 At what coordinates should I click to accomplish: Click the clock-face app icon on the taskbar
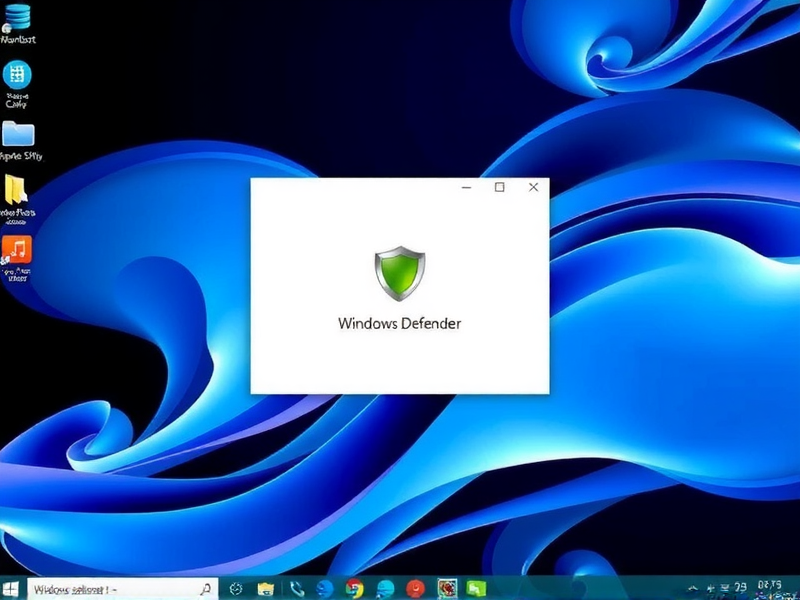(236, 586)
